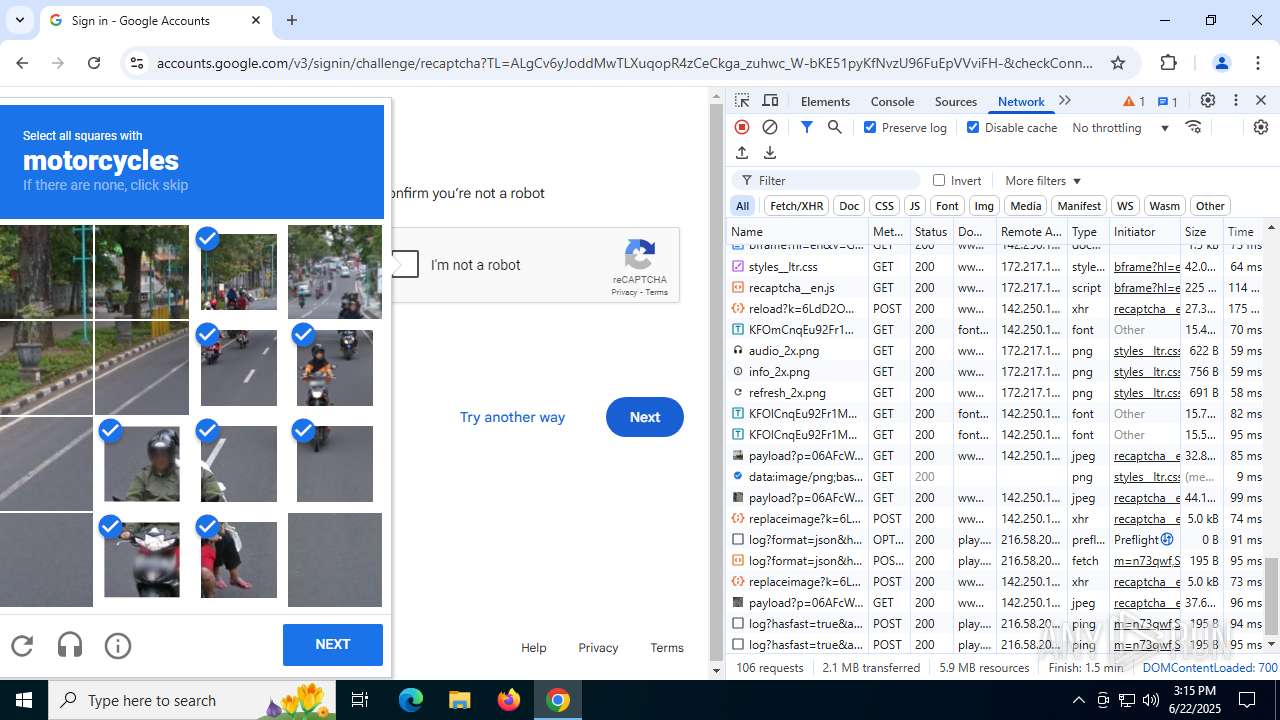This screenshot has height=720, width=1280.
Task: Open the No throttling dropdown
Action: click(1120, 127)
